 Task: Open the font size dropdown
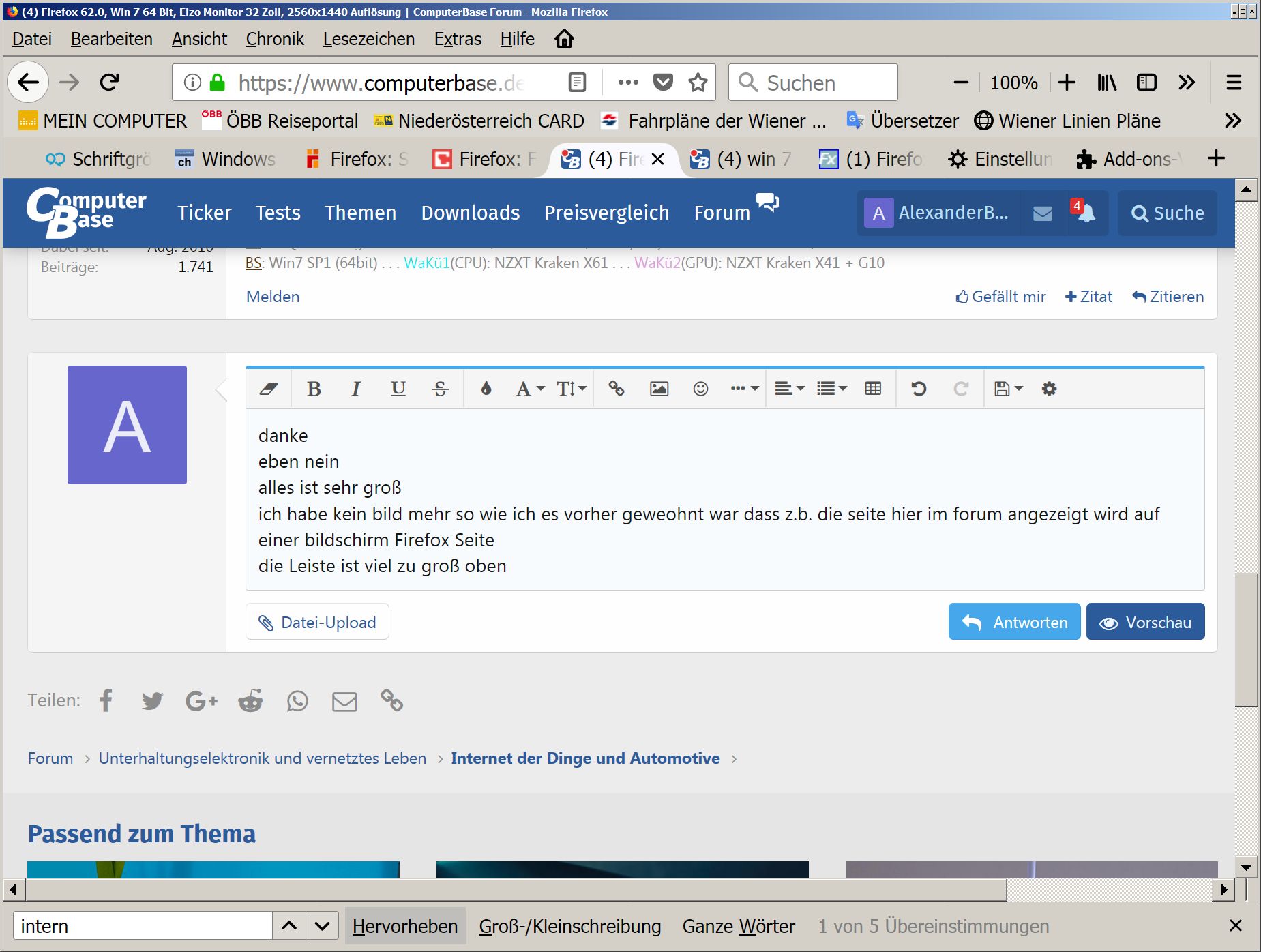tap(572, 389)
